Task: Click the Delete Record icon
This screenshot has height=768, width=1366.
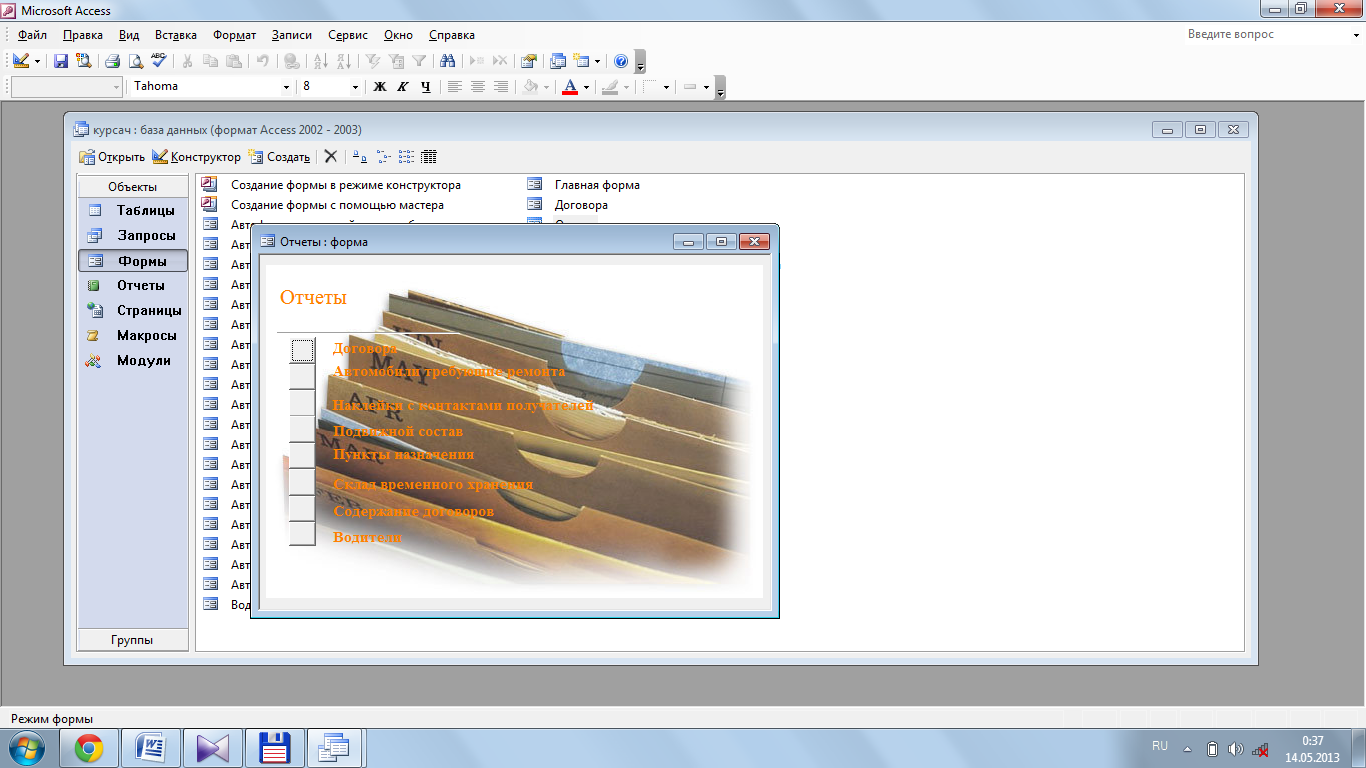Action: pyautogui.click(x=500, y=61)
